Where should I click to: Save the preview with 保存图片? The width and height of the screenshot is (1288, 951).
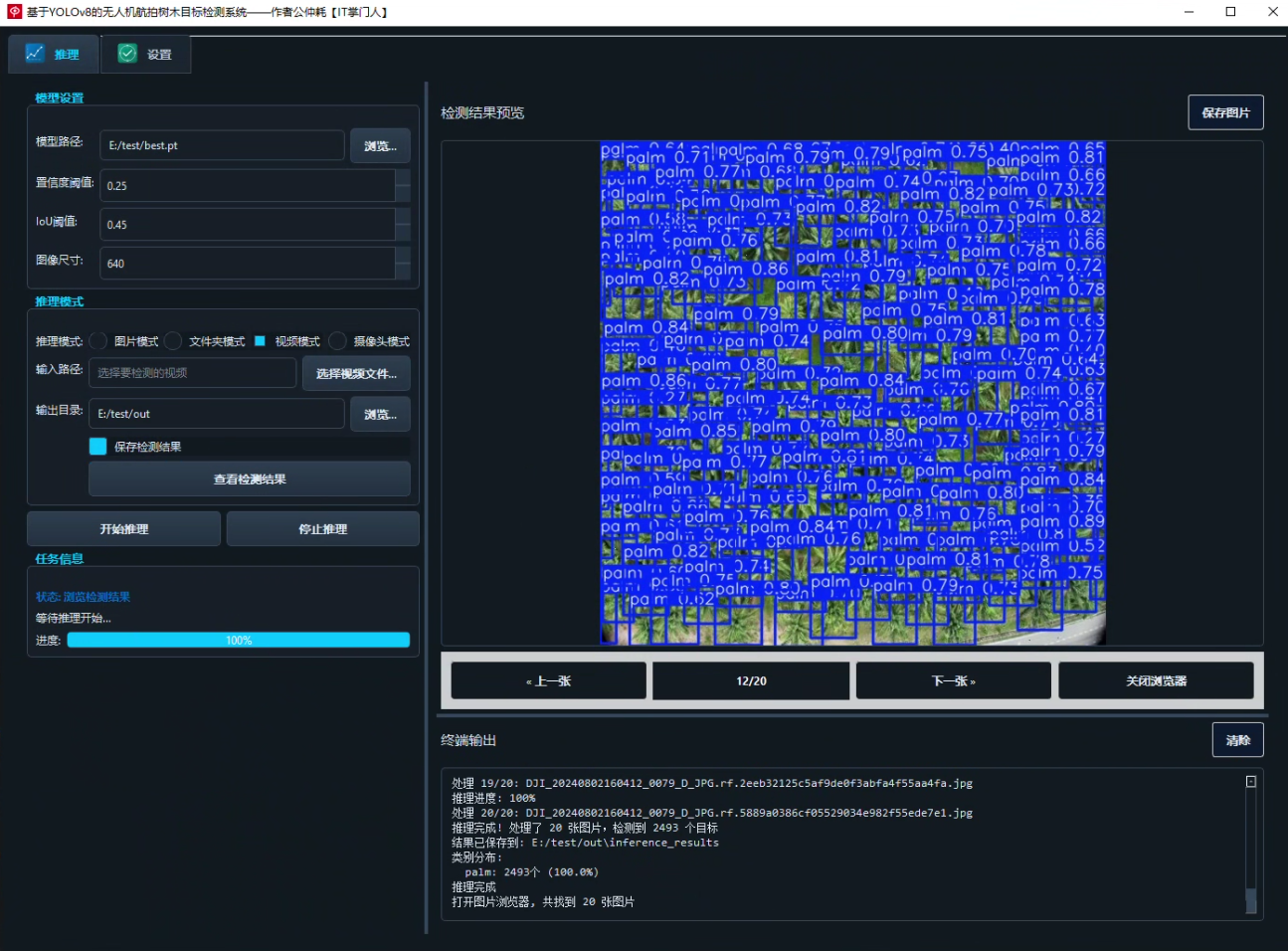[x=1225, y=112]
